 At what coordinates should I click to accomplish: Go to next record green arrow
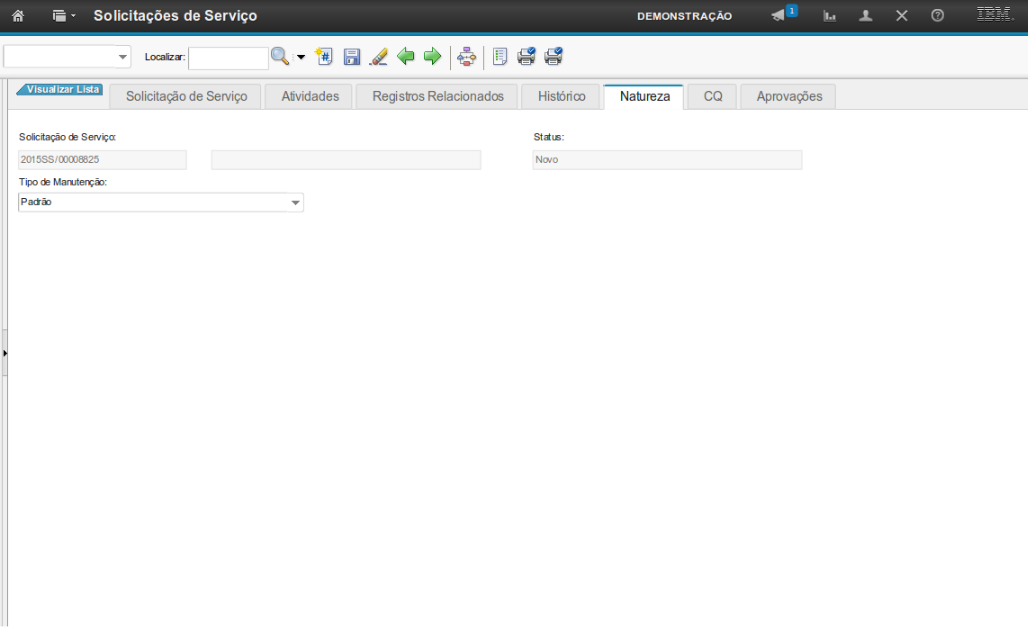click(432, 57)
